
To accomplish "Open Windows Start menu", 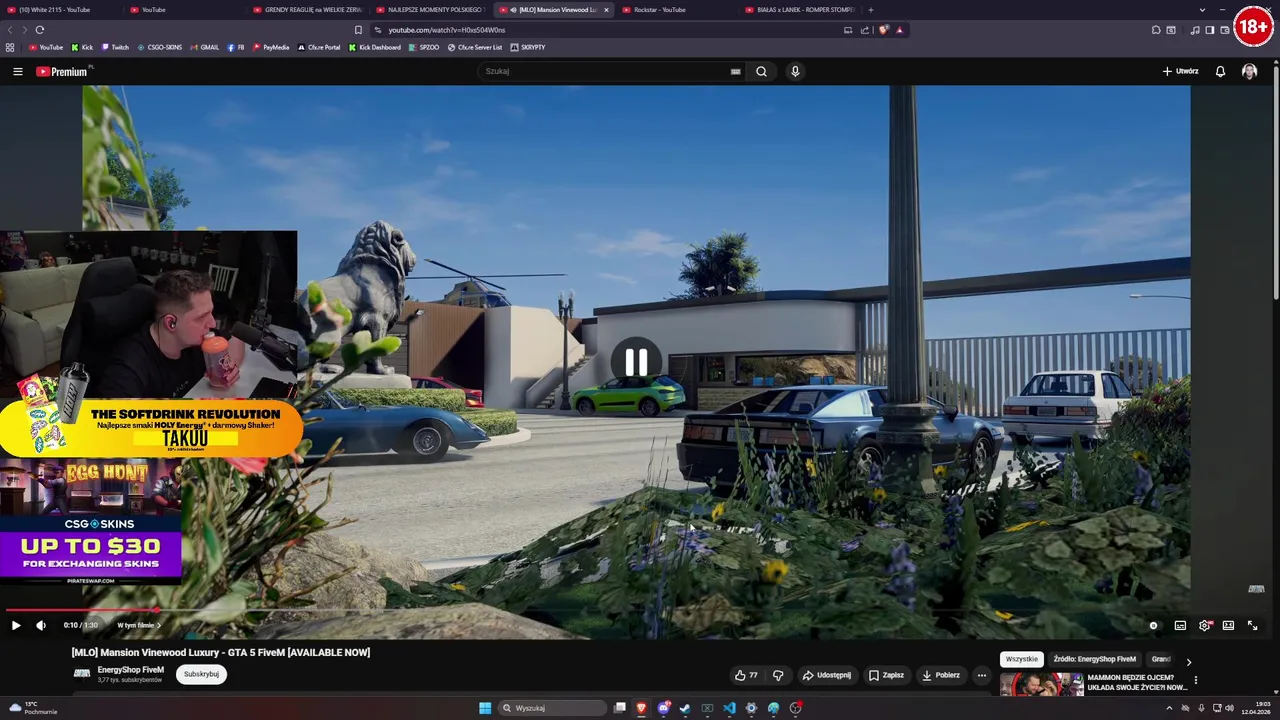I will (x=485, y=708).
